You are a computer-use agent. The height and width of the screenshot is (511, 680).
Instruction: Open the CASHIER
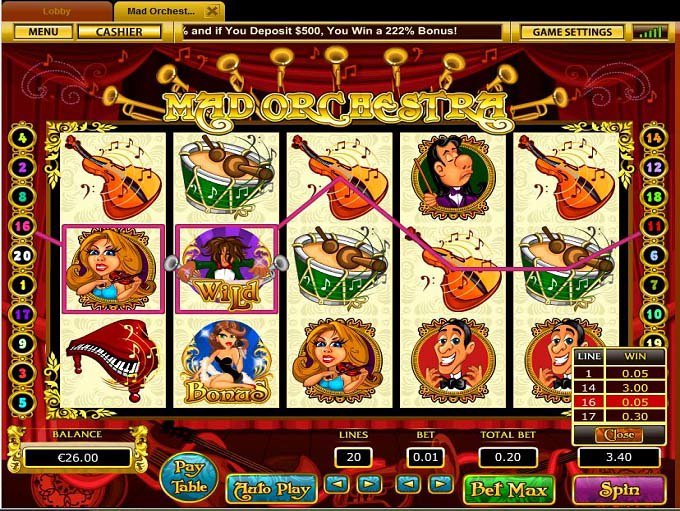pos(119,32)
